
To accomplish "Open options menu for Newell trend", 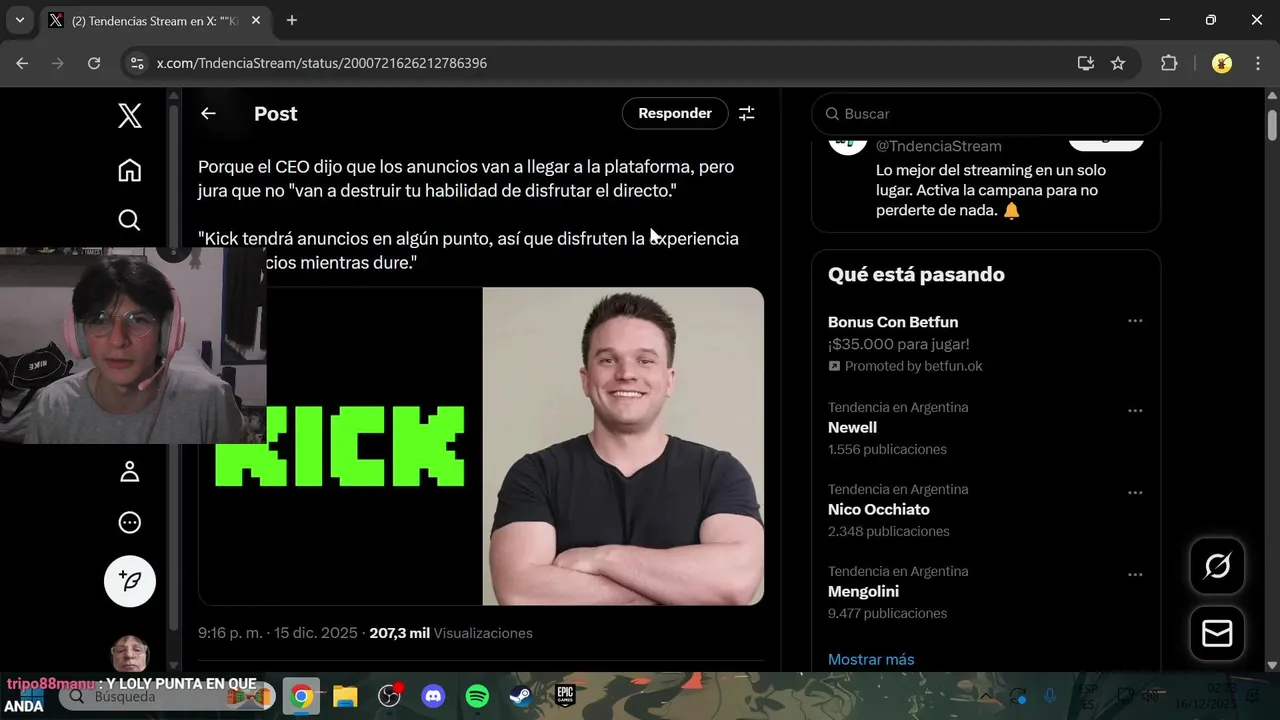I will [1135, 411].
